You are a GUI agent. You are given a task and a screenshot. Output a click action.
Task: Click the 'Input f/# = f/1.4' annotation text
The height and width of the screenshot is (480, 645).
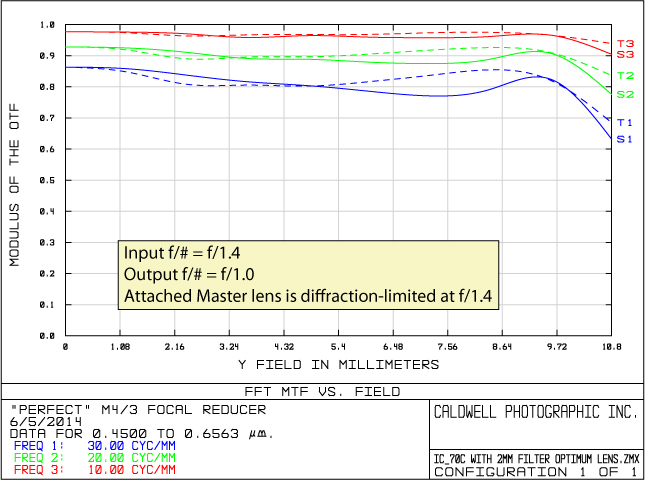(181, 252)
